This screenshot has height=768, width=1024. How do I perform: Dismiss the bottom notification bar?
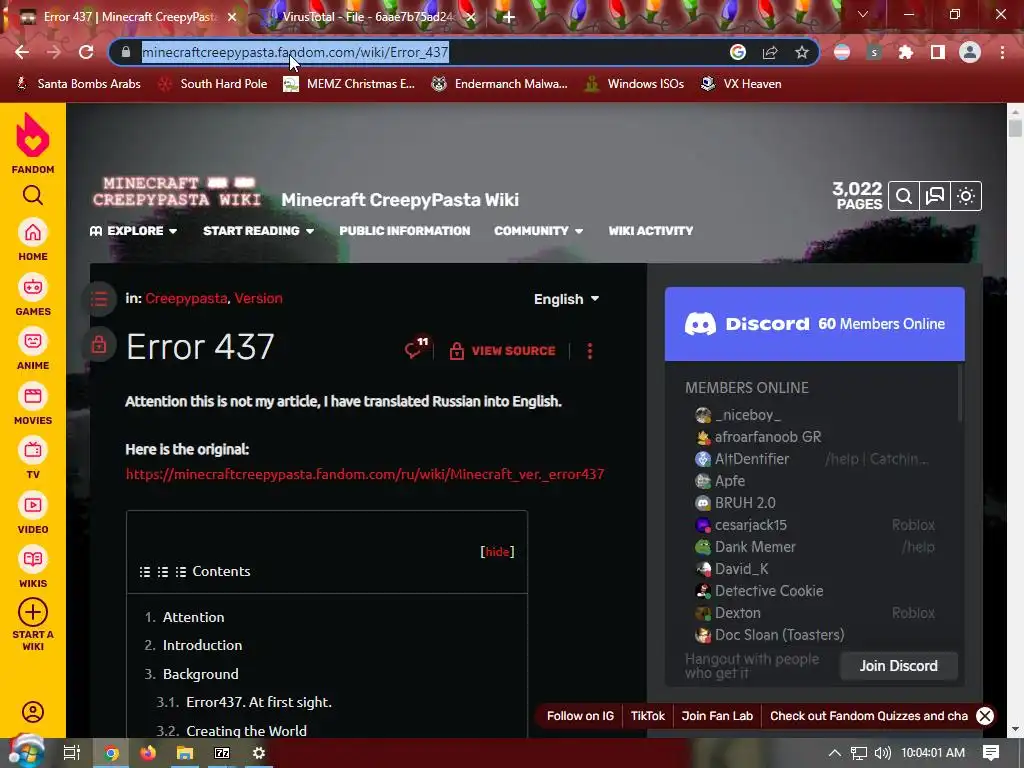coord(985,716)
